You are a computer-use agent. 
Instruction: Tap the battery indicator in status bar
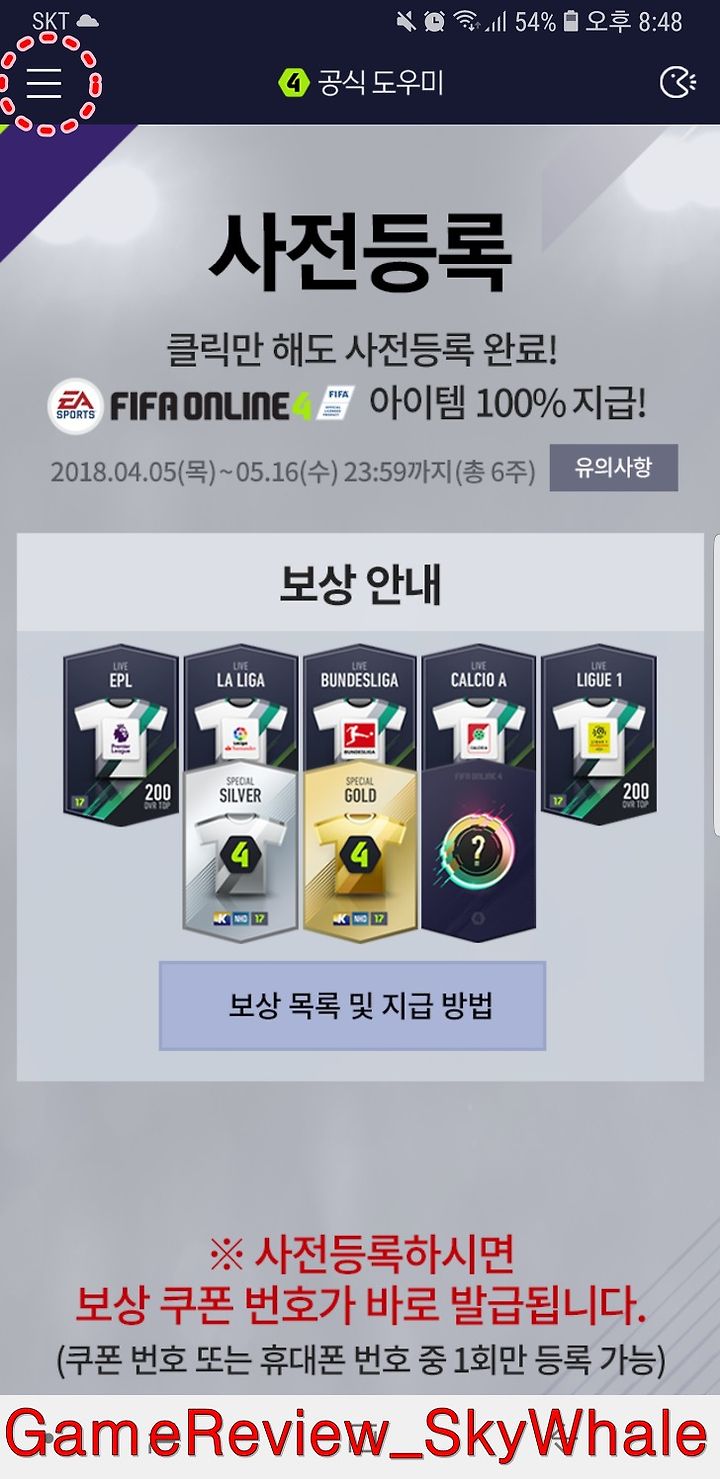pyautogui.click(x=571, y=21)
